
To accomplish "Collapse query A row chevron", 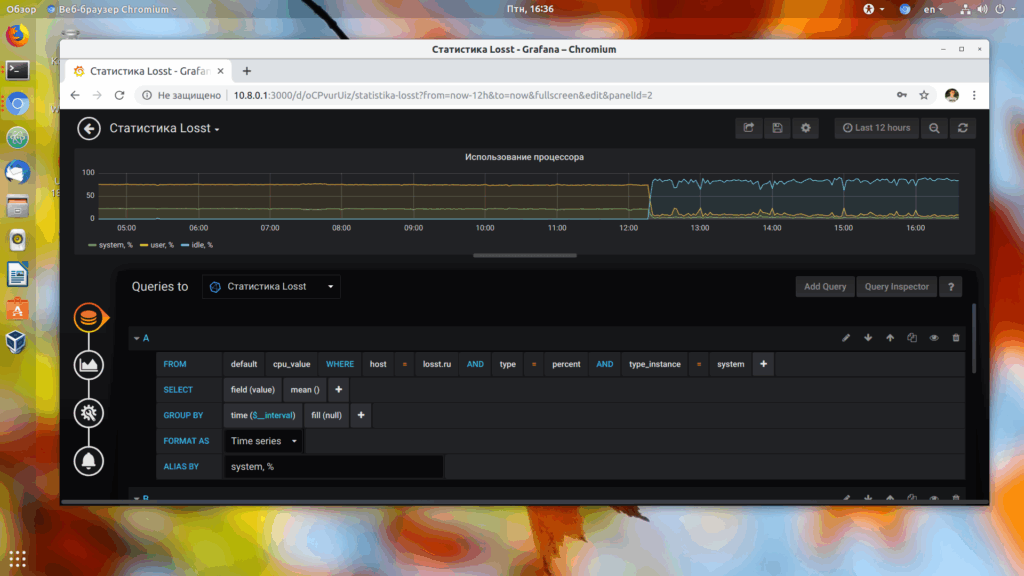I will [136, 338].
